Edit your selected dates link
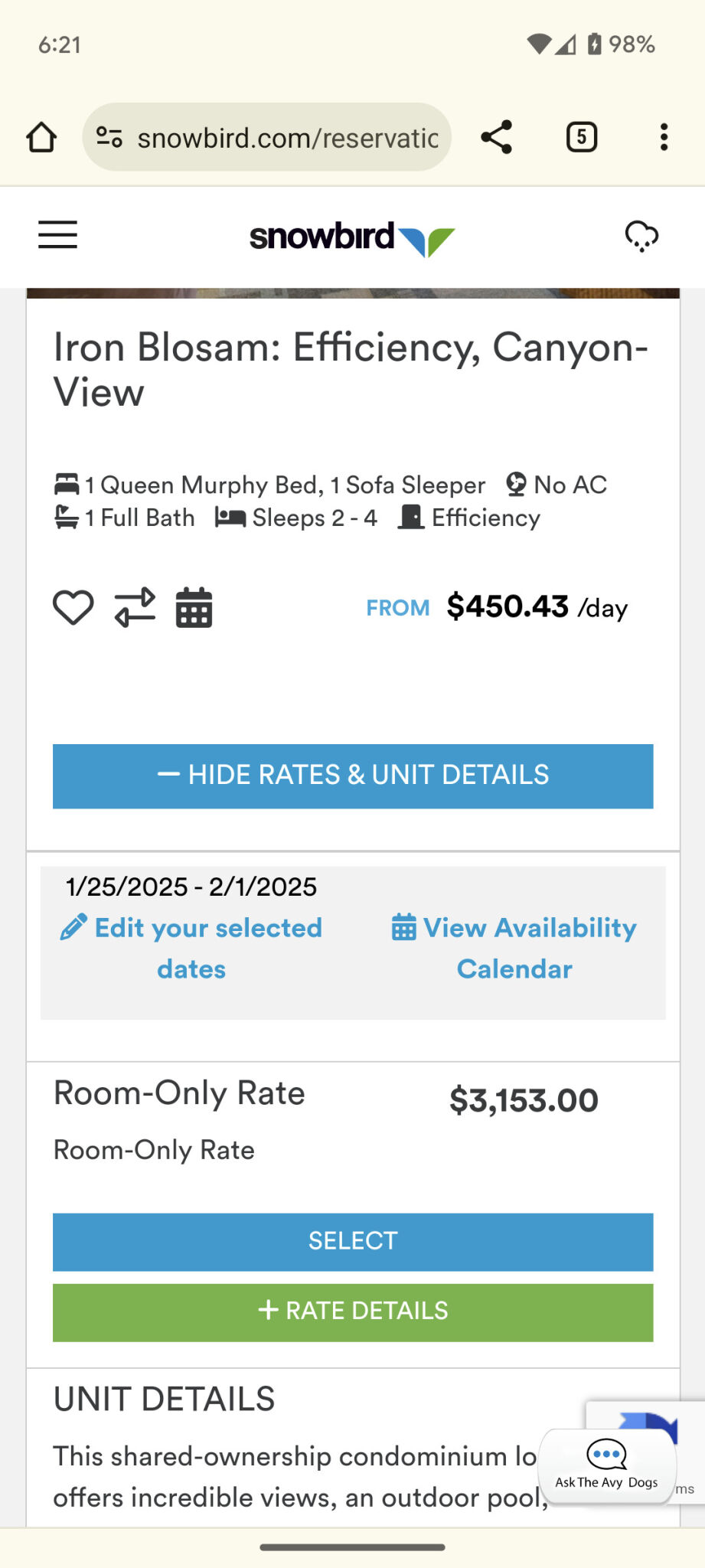Image resolution: width=705 pixels, height=1568 pixels. coord(191,948)
